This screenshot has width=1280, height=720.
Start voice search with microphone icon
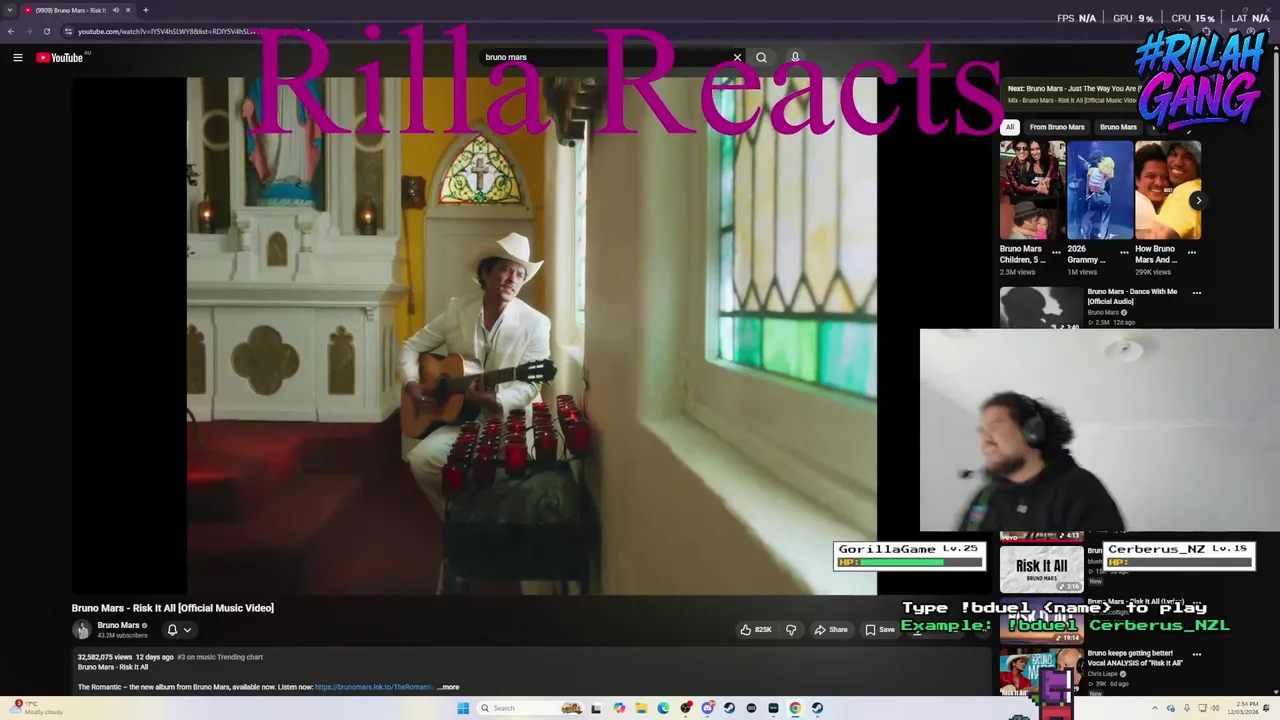pos(795,57)
